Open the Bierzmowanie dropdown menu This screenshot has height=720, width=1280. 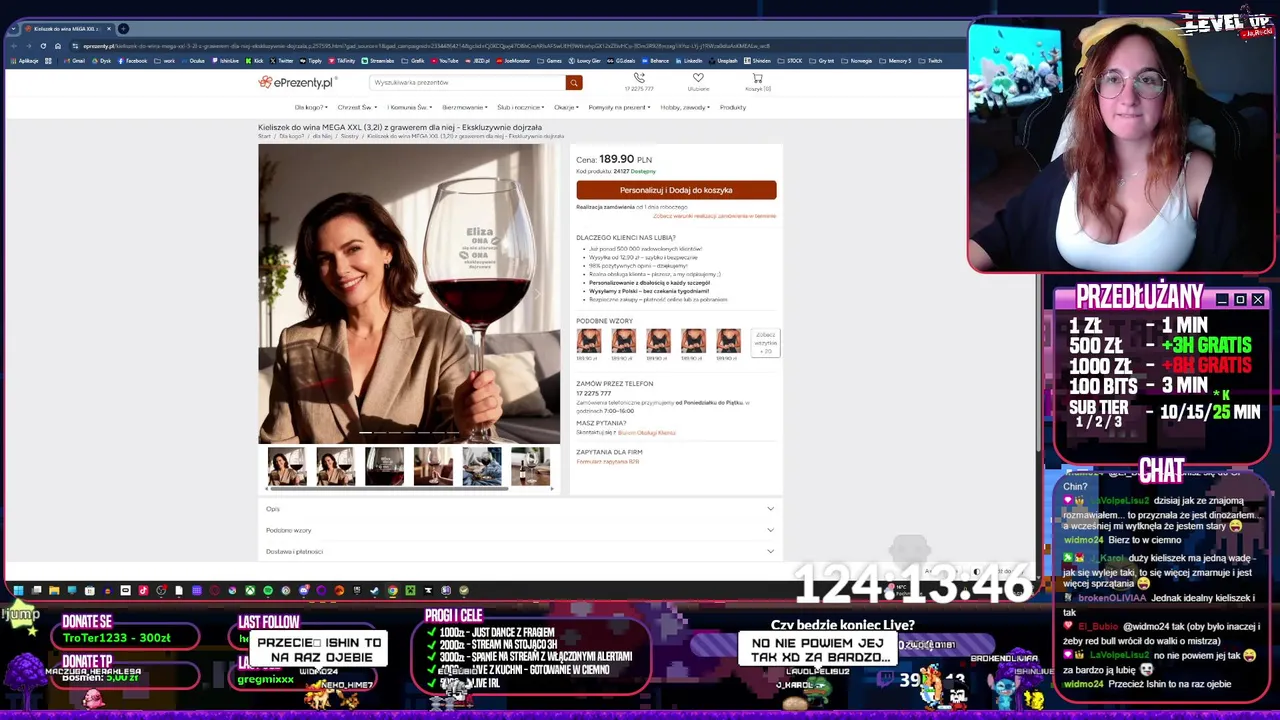click(464, 107)
